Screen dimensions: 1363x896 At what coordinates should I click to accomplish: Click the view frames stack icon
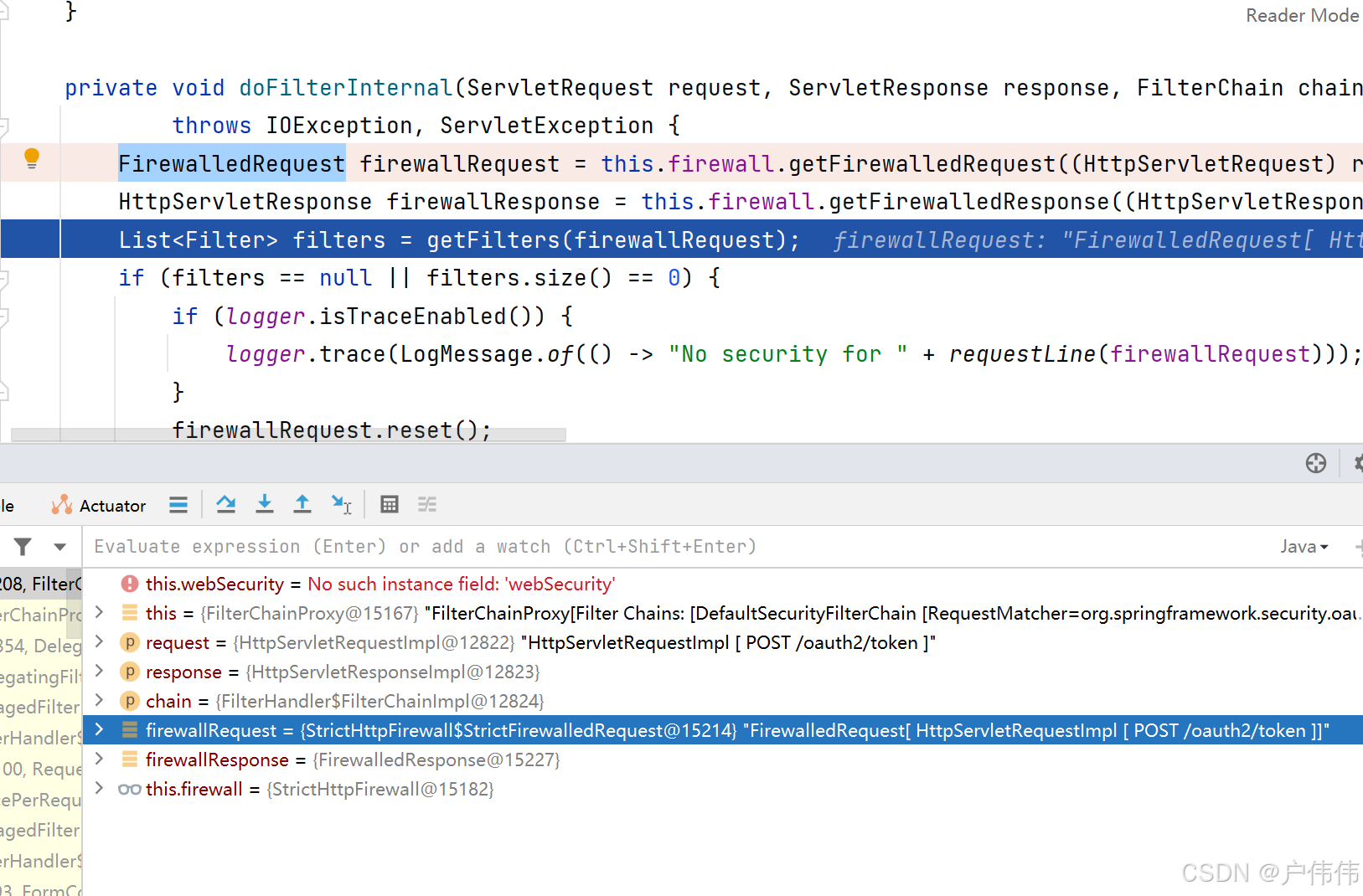point(178,504)
